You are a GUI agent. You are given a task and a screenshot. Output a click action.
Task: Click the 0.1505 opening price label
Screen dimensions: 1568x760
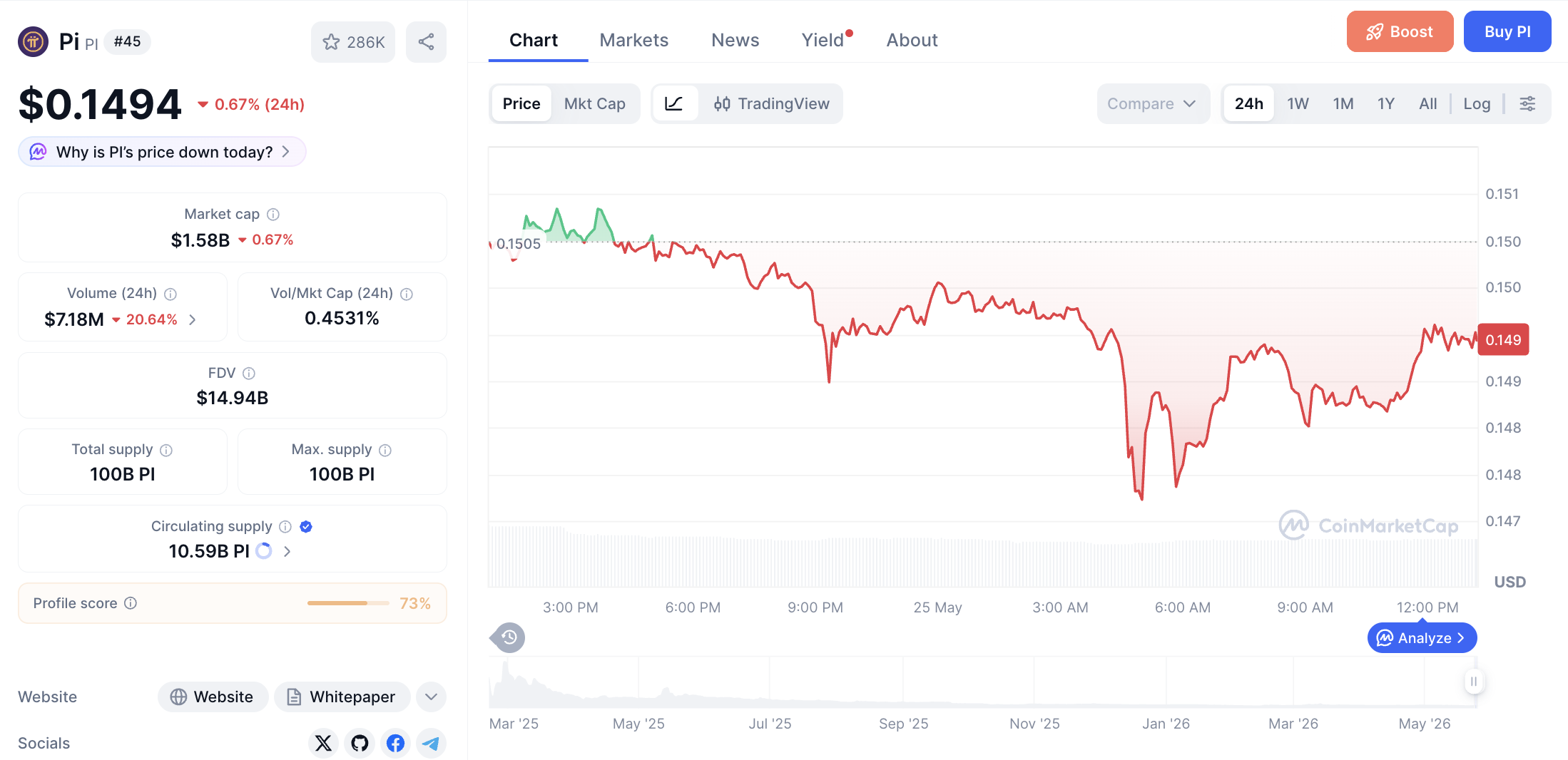pos(518,244)
